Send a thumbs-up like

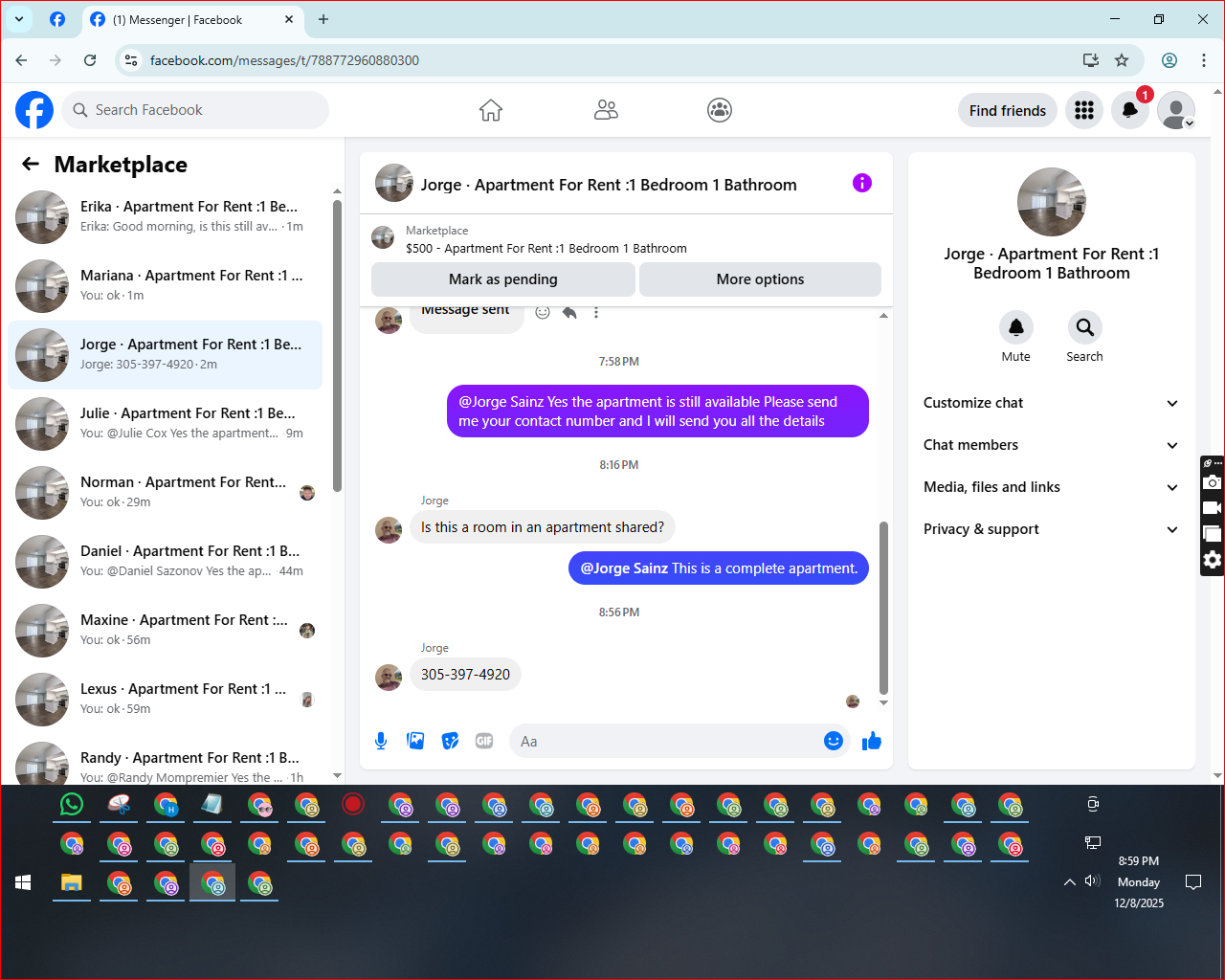click(871, 741)
